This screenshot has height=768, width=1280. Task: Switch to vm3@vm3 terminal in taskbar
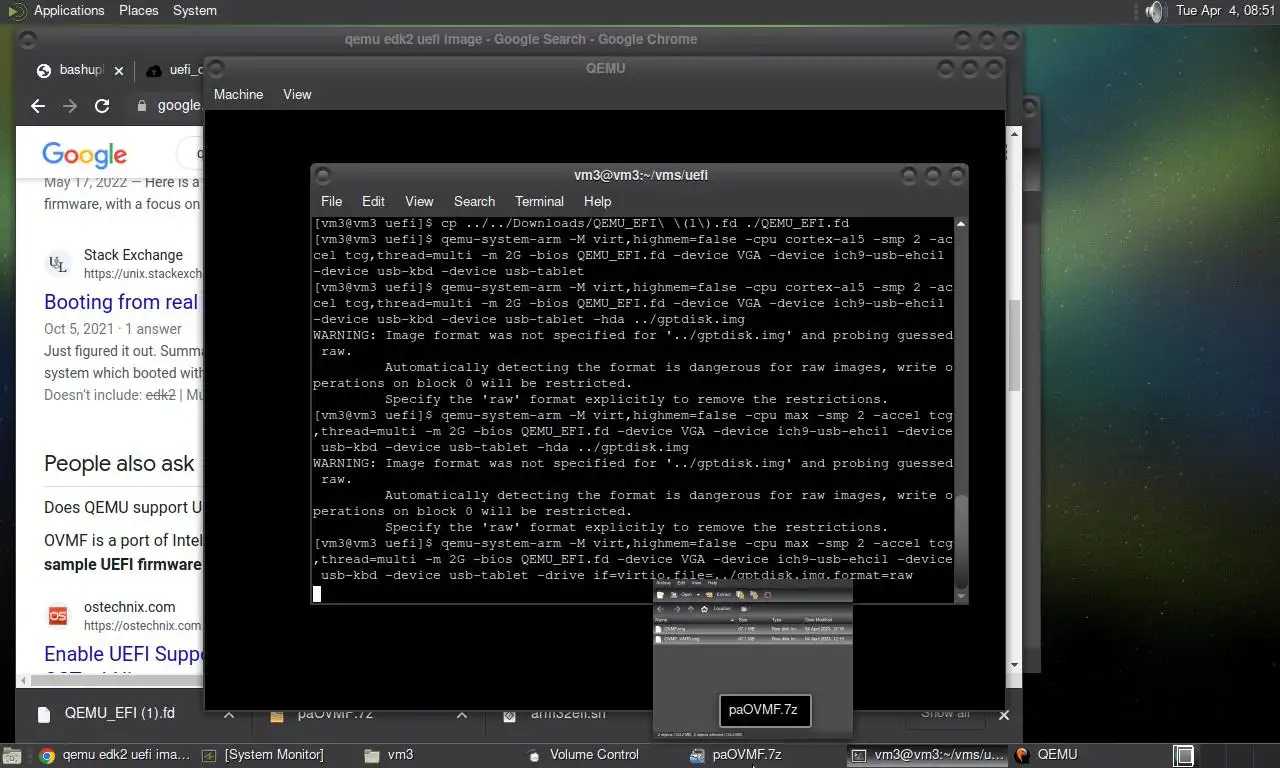point(927,755)
